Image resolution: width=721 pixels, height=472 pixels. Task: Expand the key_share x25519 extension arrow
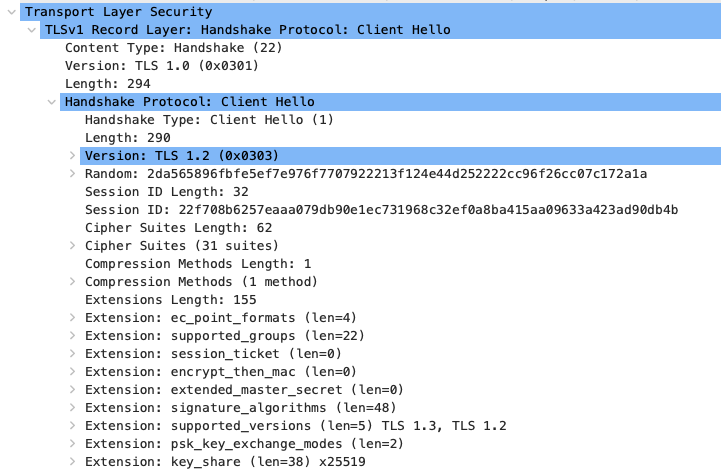click(x=72, y=462)
